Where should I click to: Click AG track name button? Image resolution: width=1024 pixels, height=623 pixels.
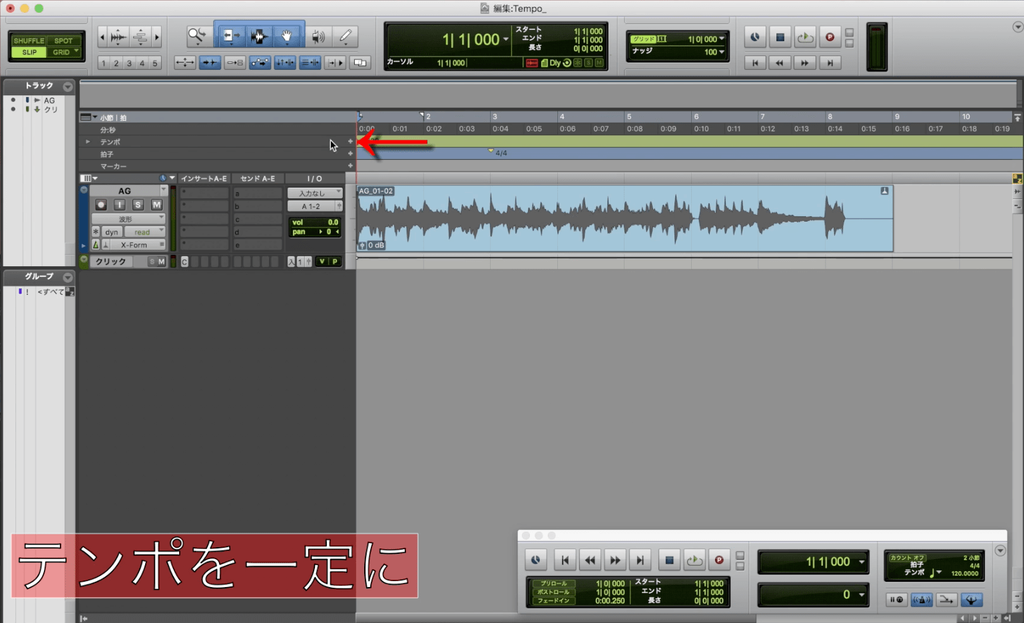point(125,191)
